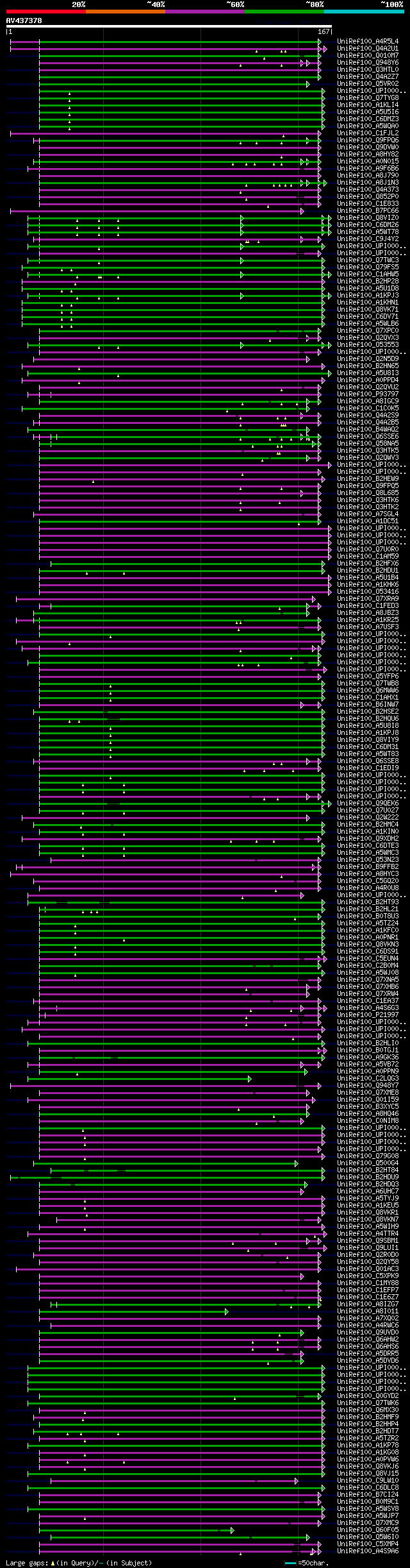Image resolution: width=410 pixels, height=1568 pixels.
Task: Select the UniRef100_C2B0M4 label
Action: 368,966
